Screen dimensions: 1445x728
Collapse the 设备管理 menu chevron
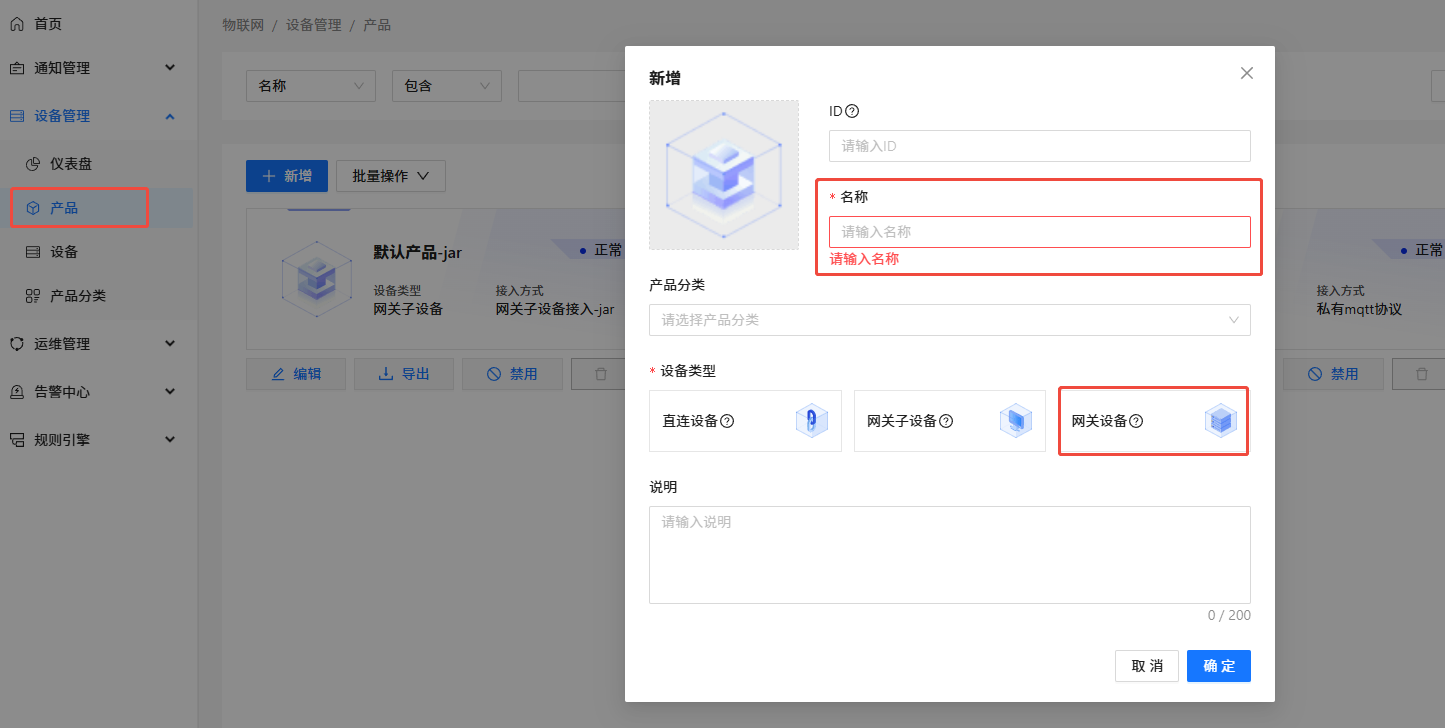[x=170, y=116]
